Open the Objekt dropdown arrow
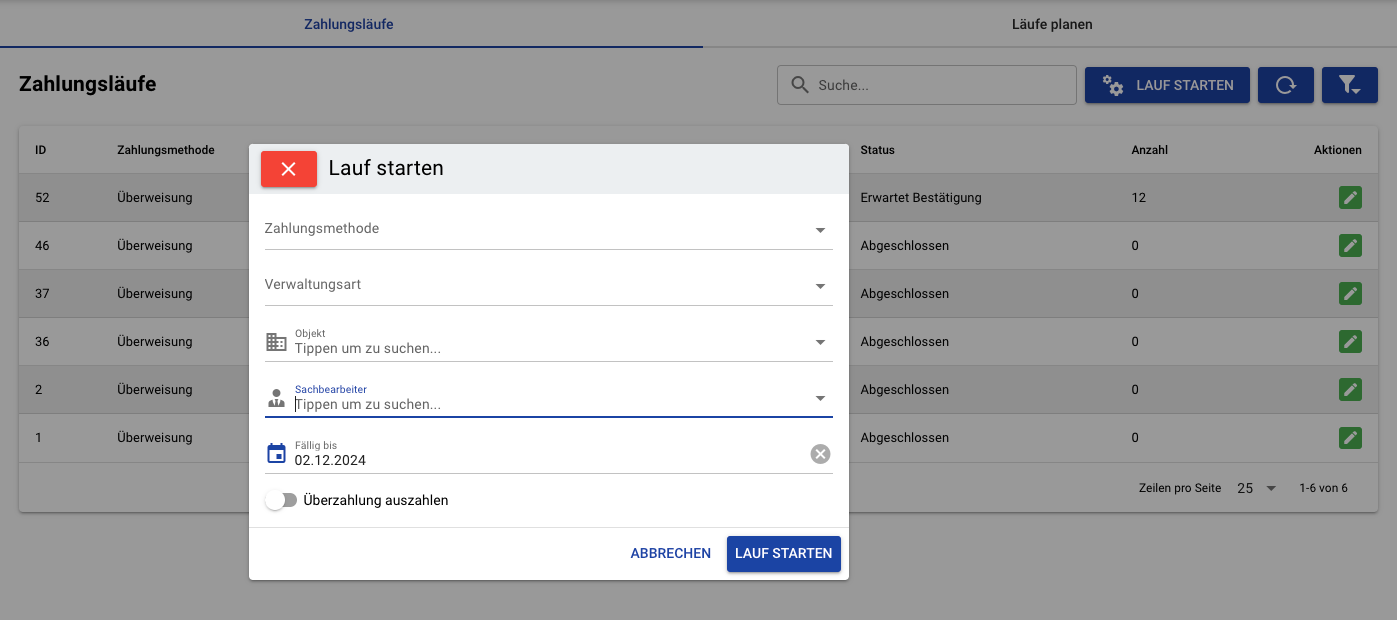 [821, 342]
